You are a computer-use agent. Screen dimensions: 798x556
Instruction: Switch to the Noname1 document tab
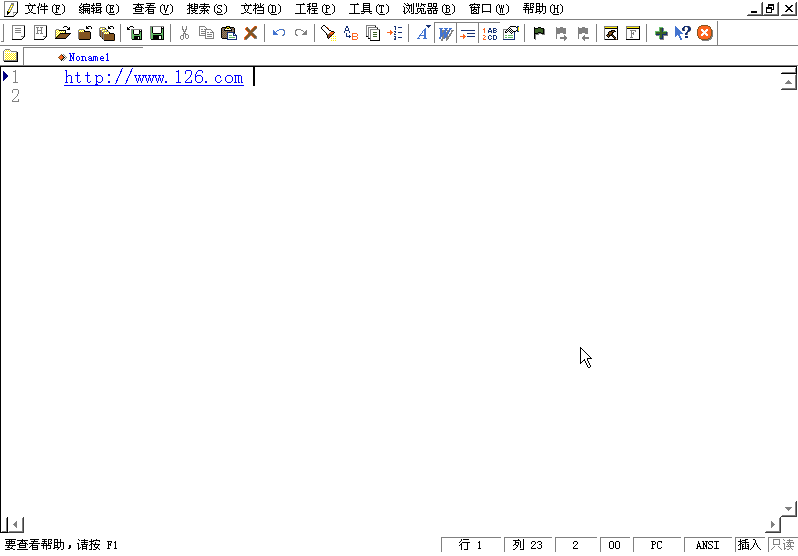[x=84, y=57]
